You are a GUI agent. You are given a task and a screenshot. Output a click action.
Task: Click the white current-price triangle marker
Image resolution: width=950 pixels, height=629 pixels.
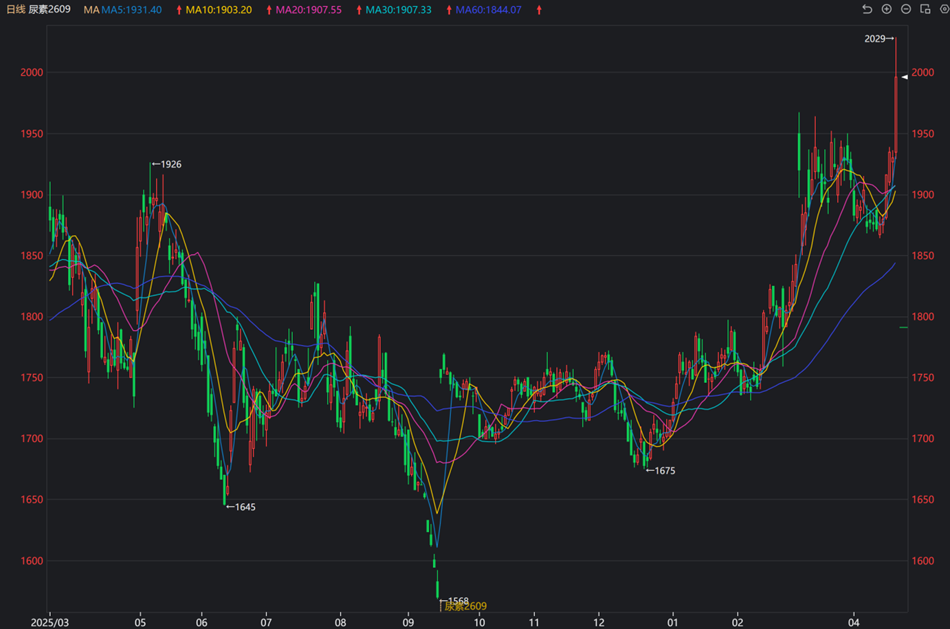pos(903,77)
